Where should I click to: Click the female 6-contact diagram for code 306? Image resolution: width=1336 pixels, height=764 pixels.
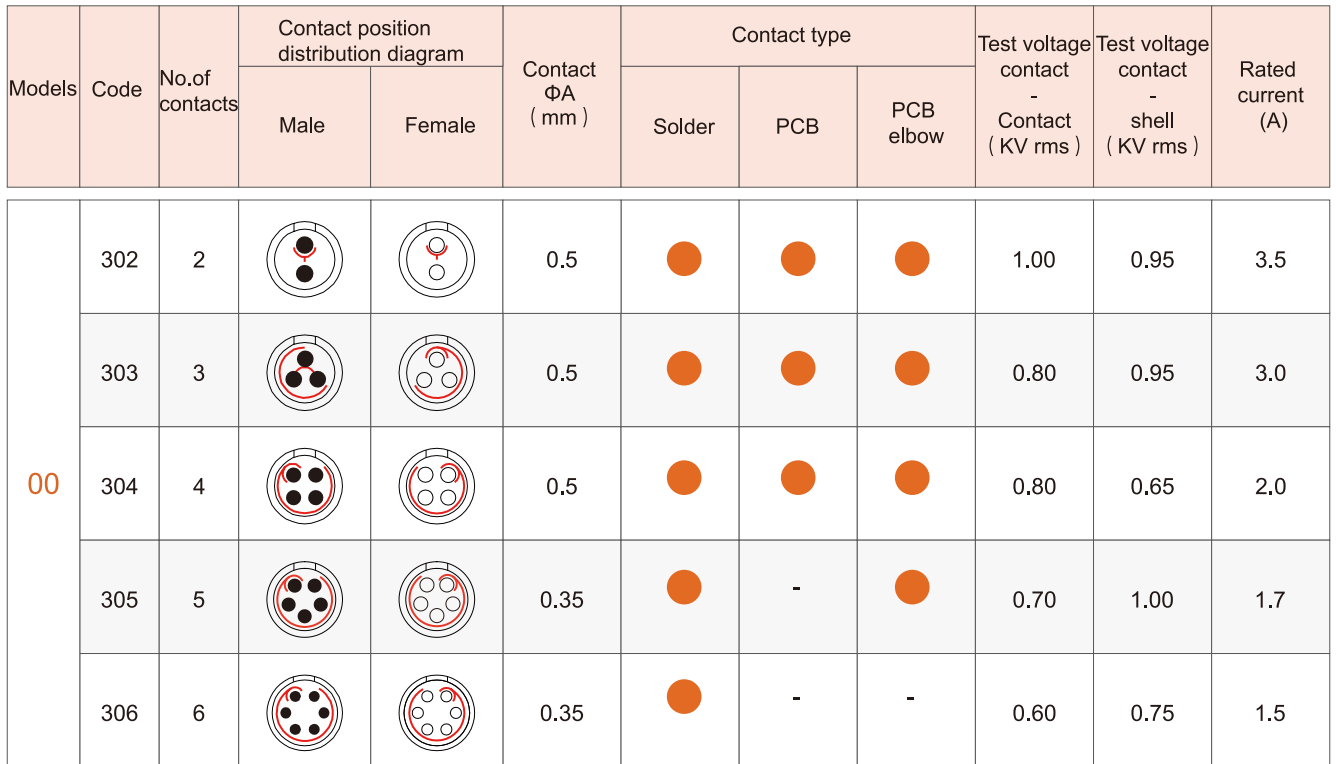pyautogui.click(x=436, y=712)
